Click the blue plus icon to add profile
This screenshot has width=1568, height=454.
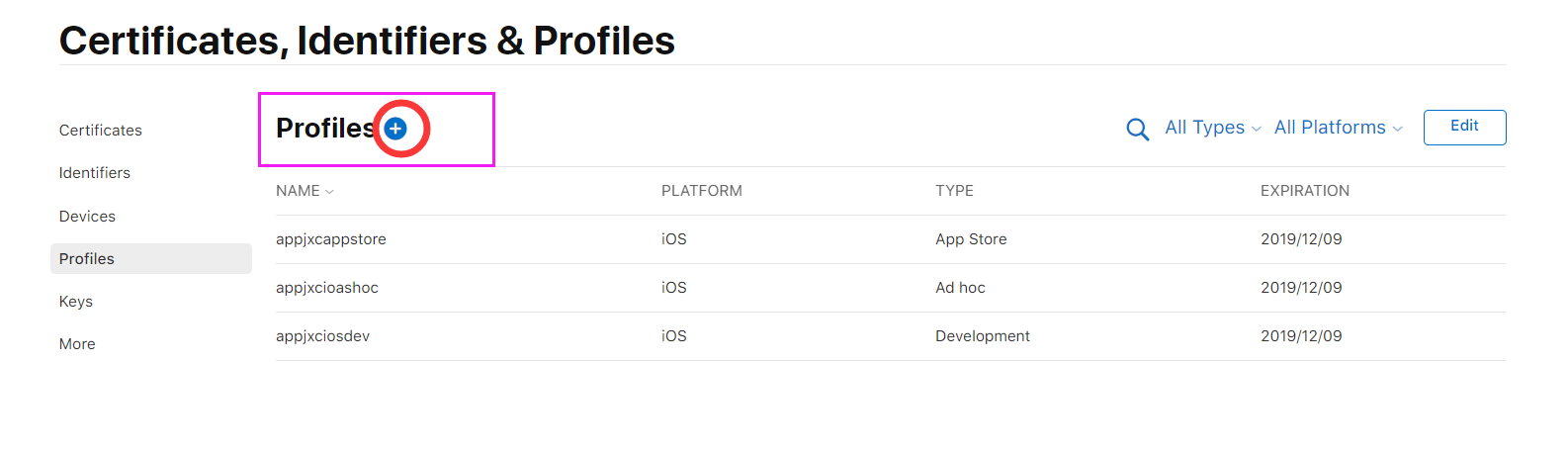click(395, 129)
